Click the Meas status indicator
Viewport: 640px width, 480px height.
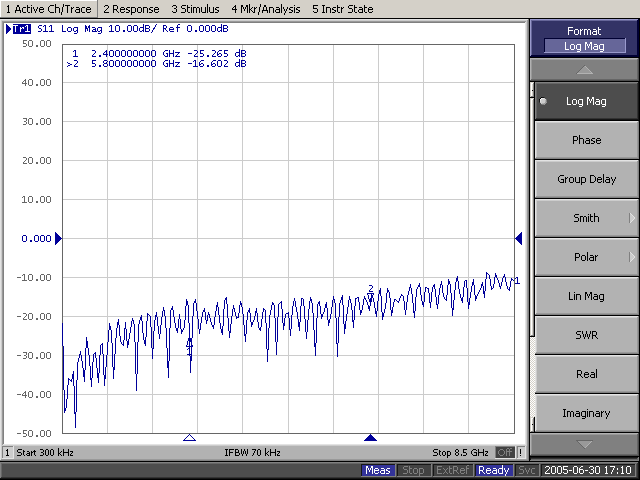click(378, 470)
